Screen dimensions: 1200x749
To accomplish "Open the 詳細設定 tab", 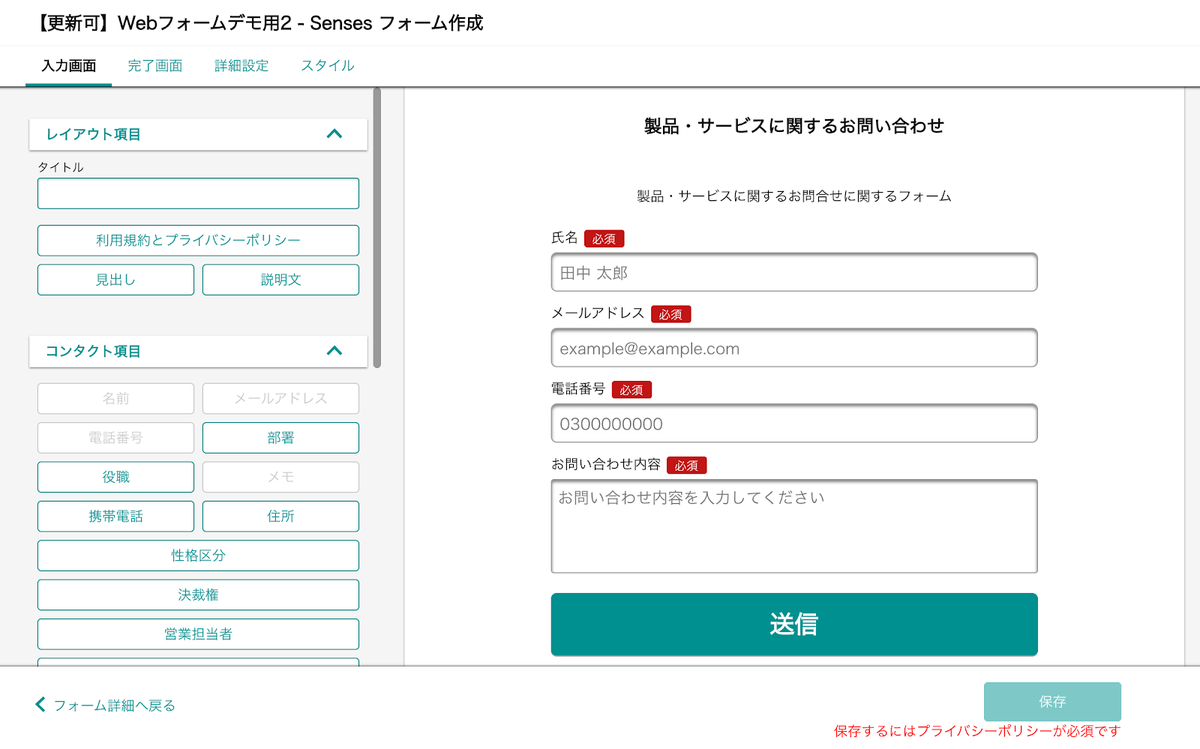I will (x=241, y=66).
